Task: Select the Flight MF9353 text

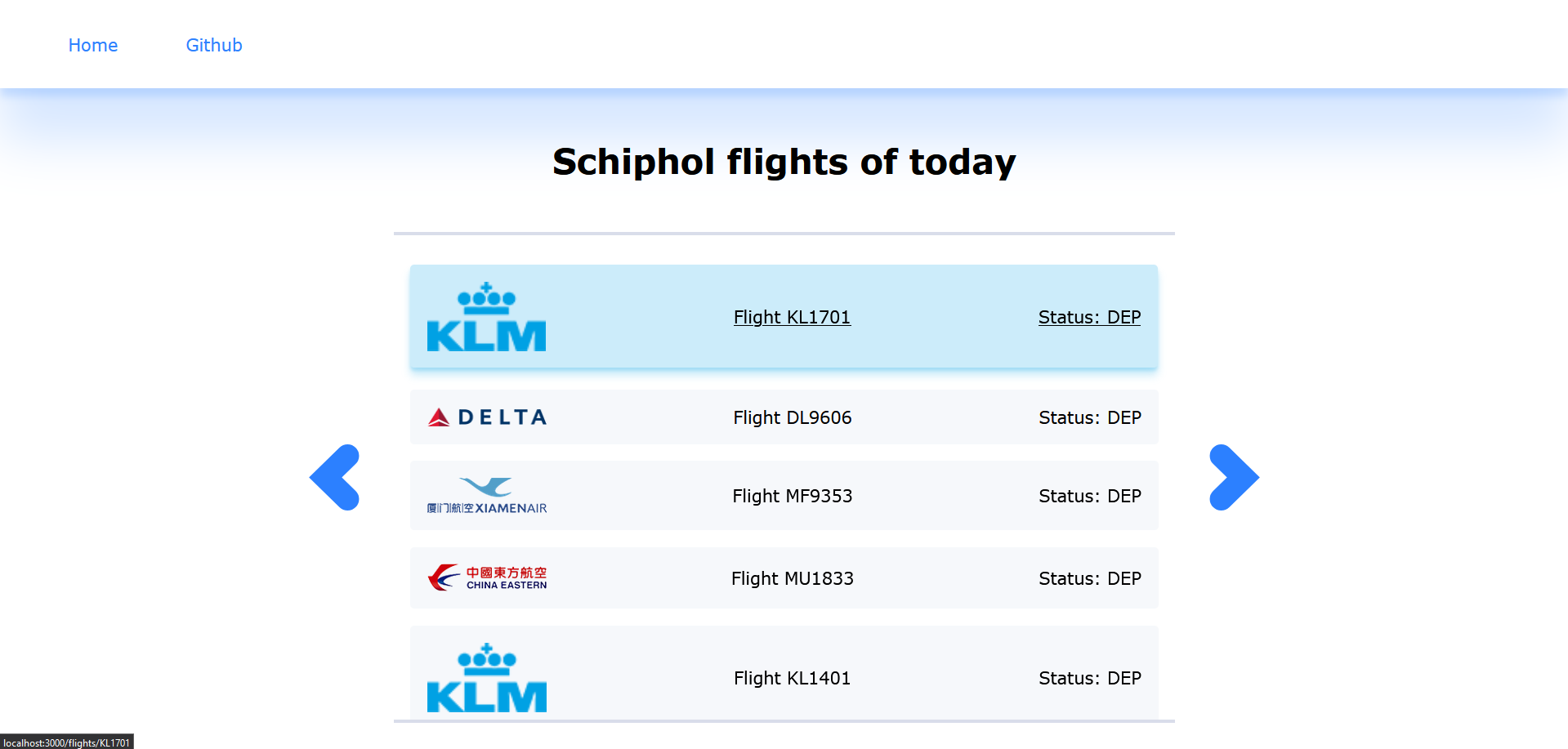Action: pos(792,496)
